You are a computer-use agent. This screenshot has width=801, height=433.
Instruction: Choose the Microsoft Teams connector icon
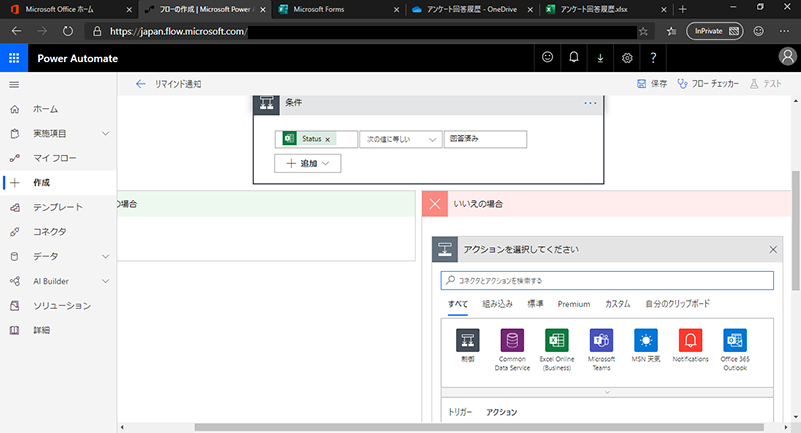point(601,340)
